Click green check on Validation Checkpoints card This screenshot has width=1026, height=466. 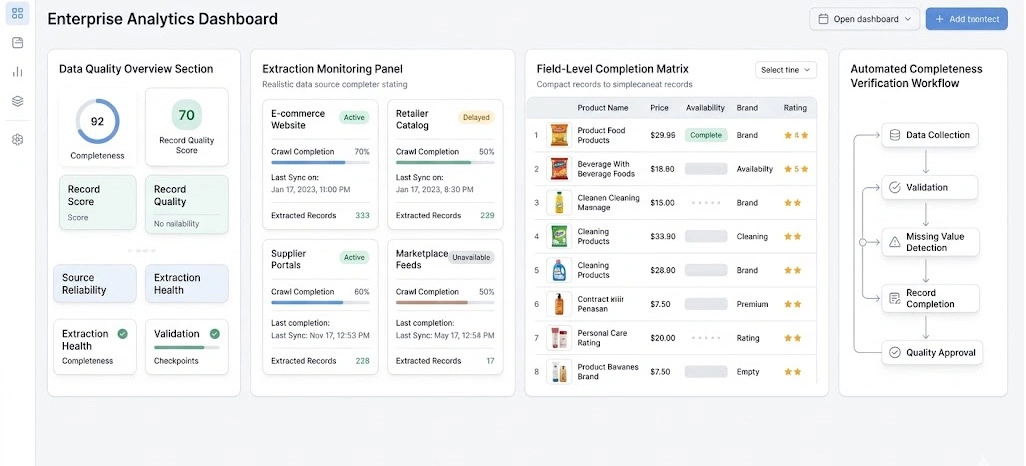pyautogui.click(x=215, y=334)
